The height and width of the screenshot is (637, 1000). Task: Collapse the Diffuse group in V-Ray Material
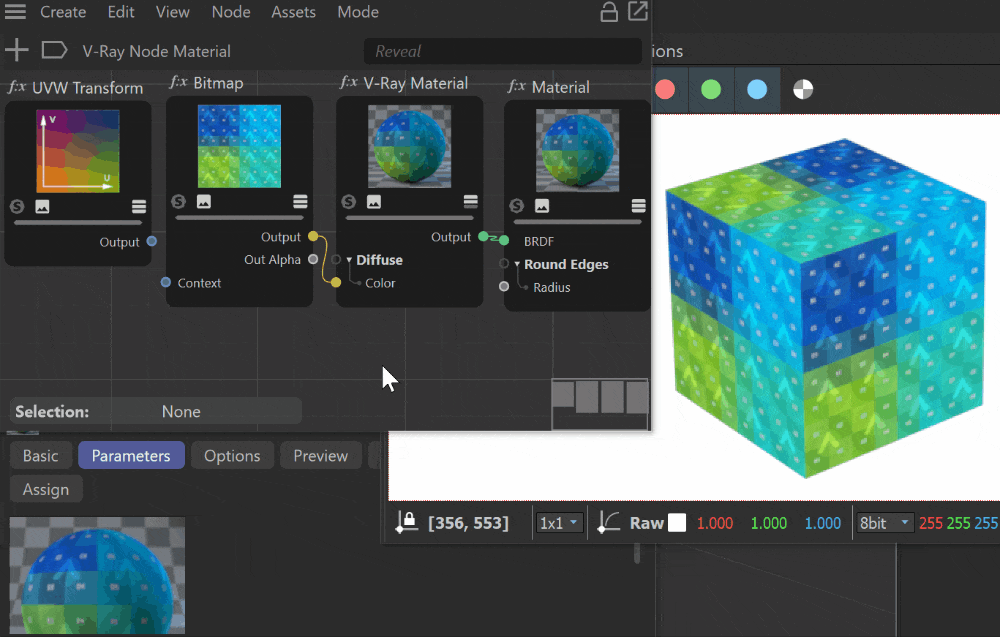pos(349,260)
